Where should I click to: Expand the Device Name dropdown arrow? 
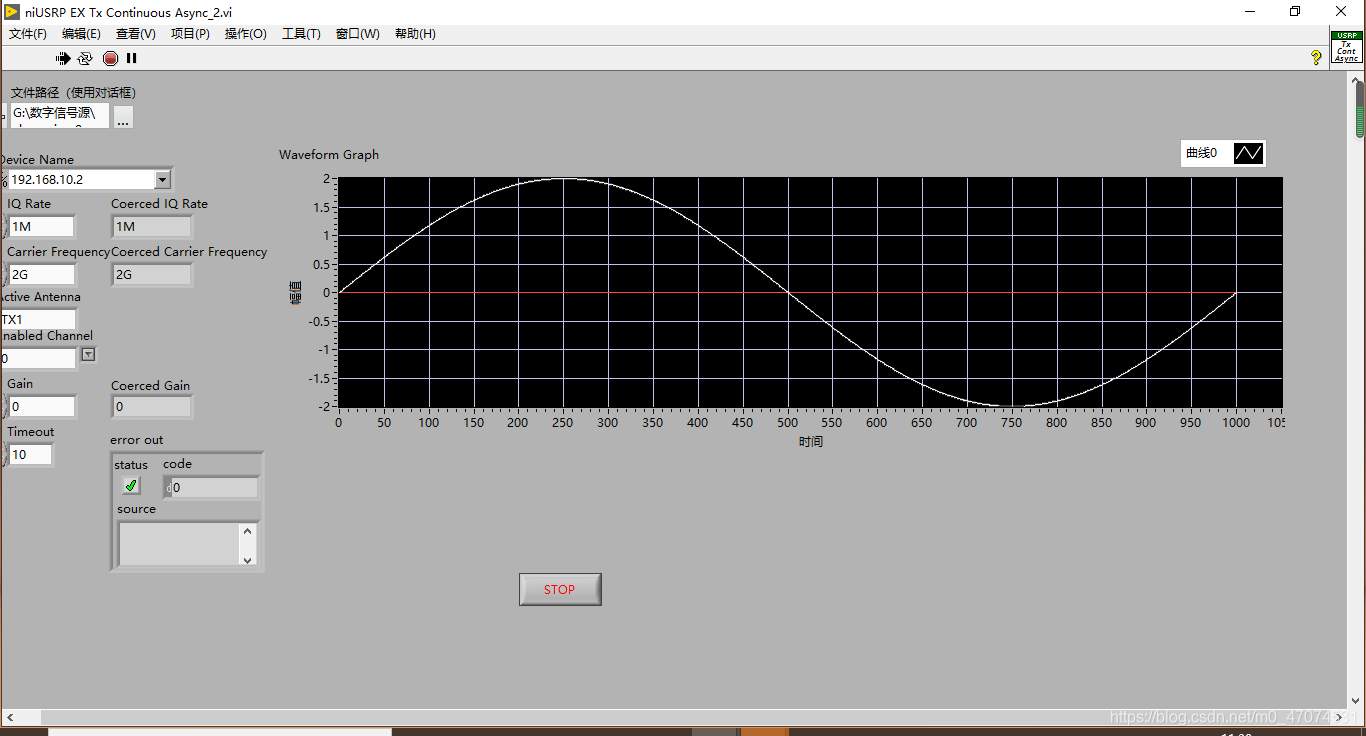[x=163, y=179]
